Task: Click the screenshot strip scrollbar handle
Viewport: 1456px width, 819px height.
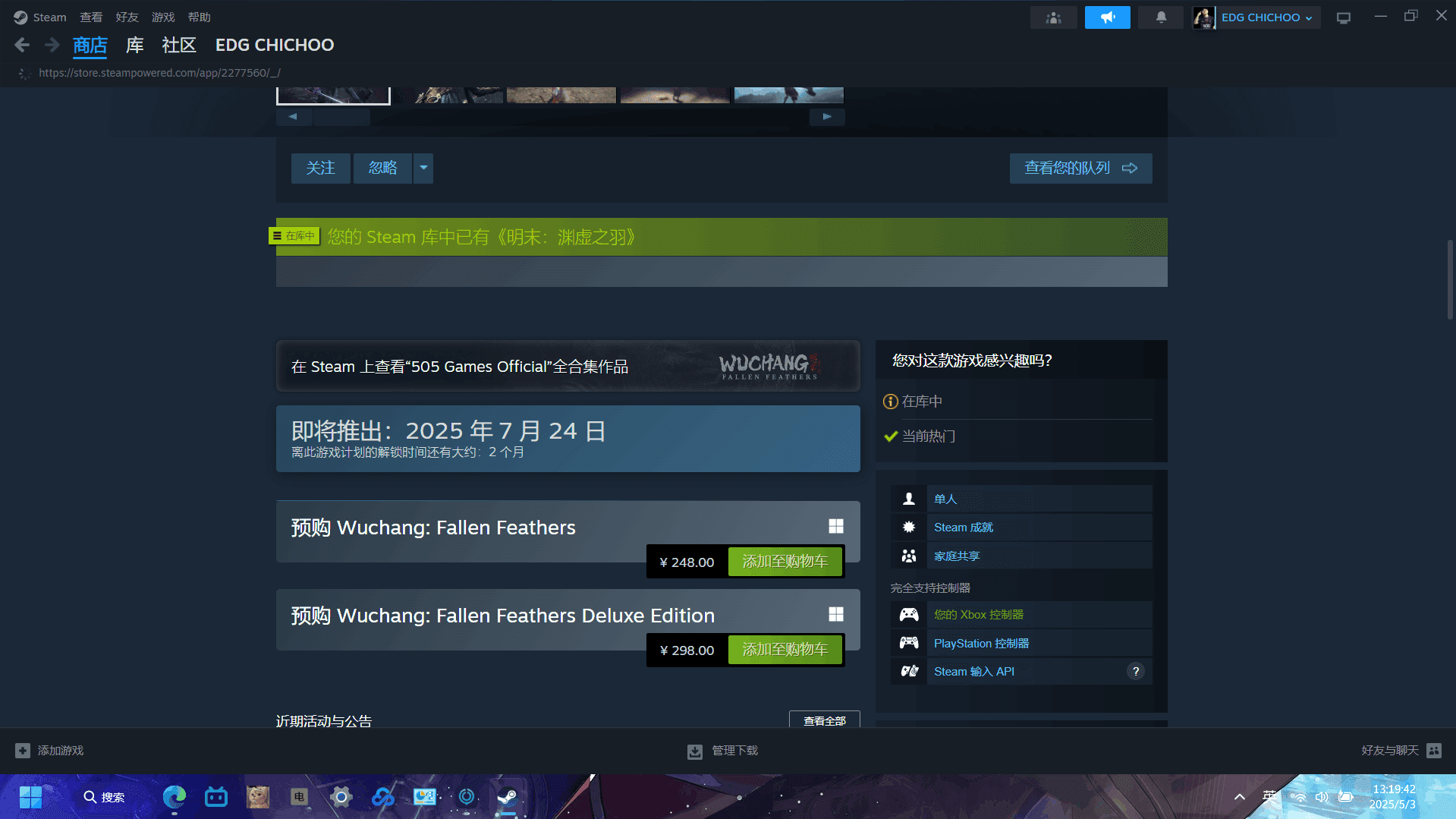Action: click(x=341, y=117)
